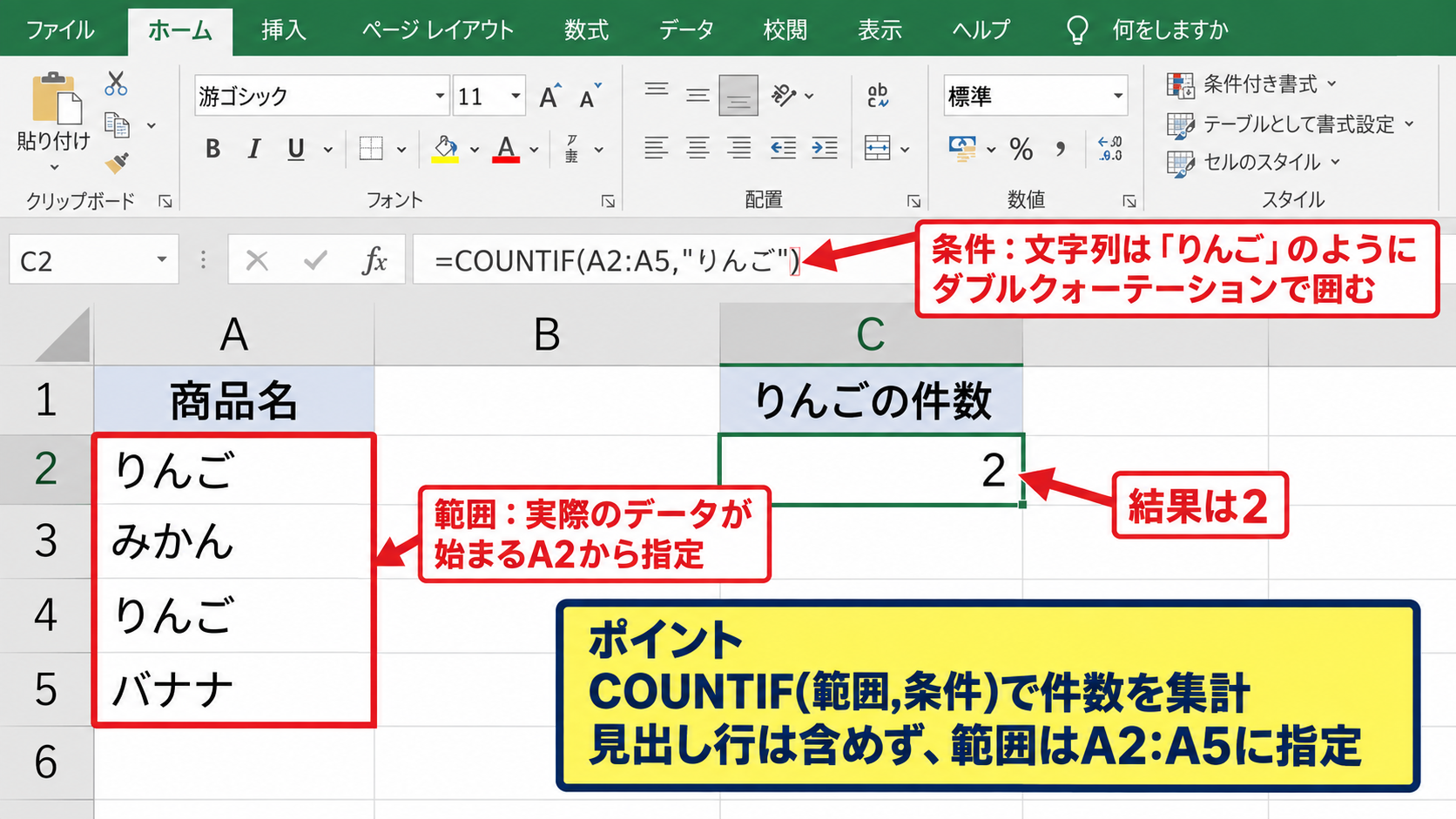1456x819 pixels.
Task: Open the font name 游ゴシック dropdown
Action: 440,96
